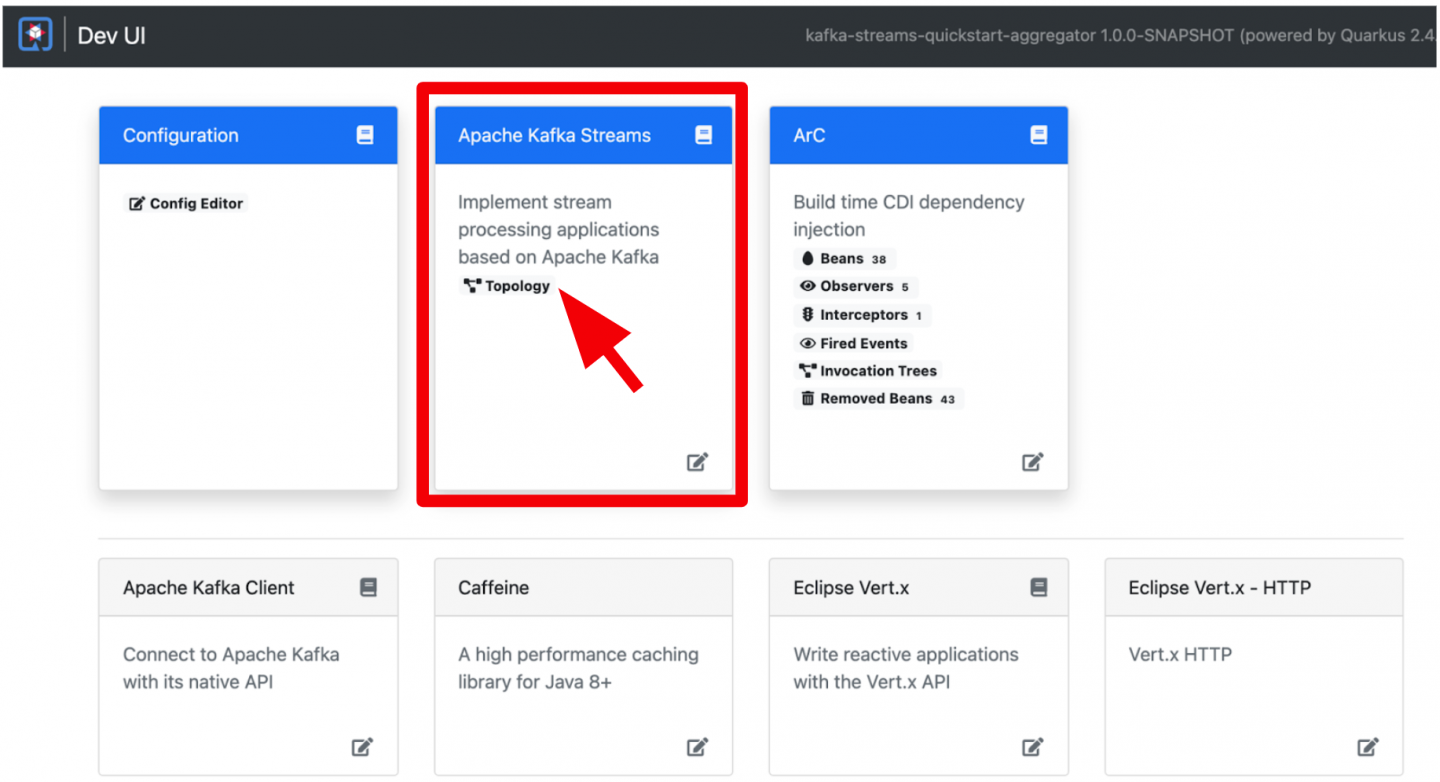This screenshot has width=1440, height=782.
Task: Click edit config icon on Vert.x - HTTP card
Action: pos(1368,746)
